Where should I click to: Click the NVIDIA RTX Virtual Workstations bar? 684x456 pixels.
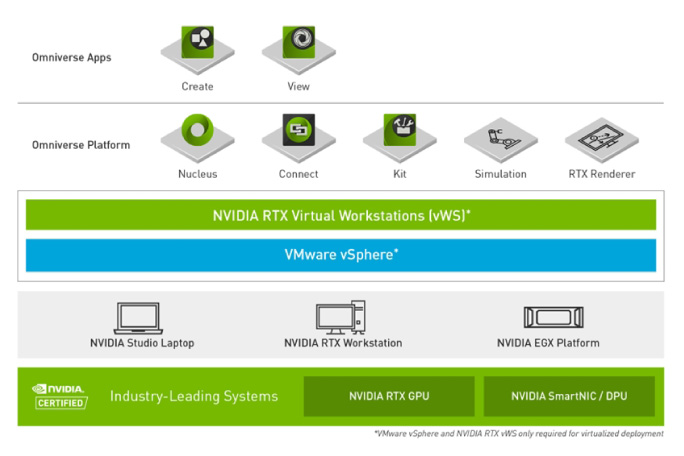(x=341, y=215)
